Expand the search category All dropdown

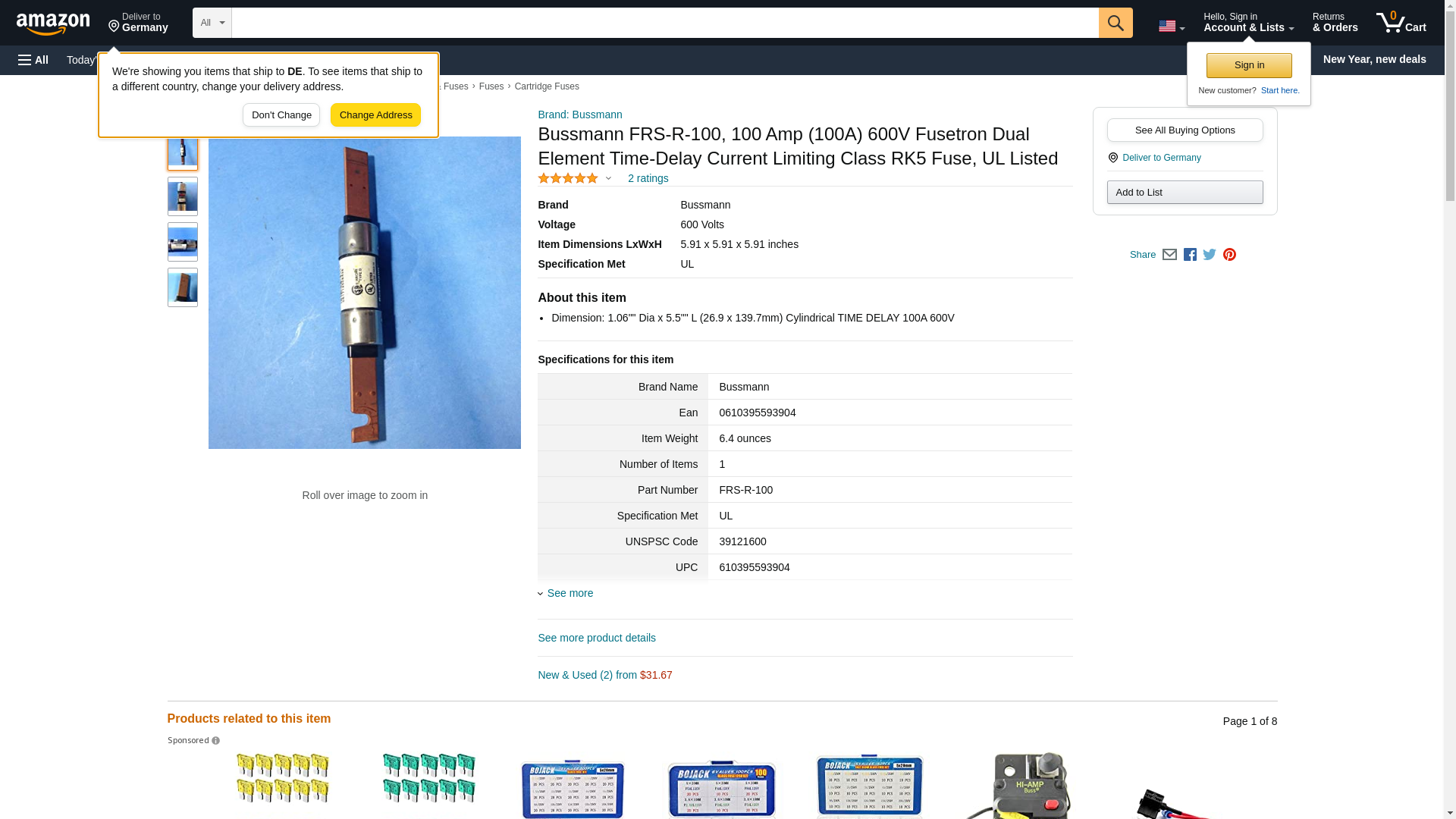(x=212, y=23)
